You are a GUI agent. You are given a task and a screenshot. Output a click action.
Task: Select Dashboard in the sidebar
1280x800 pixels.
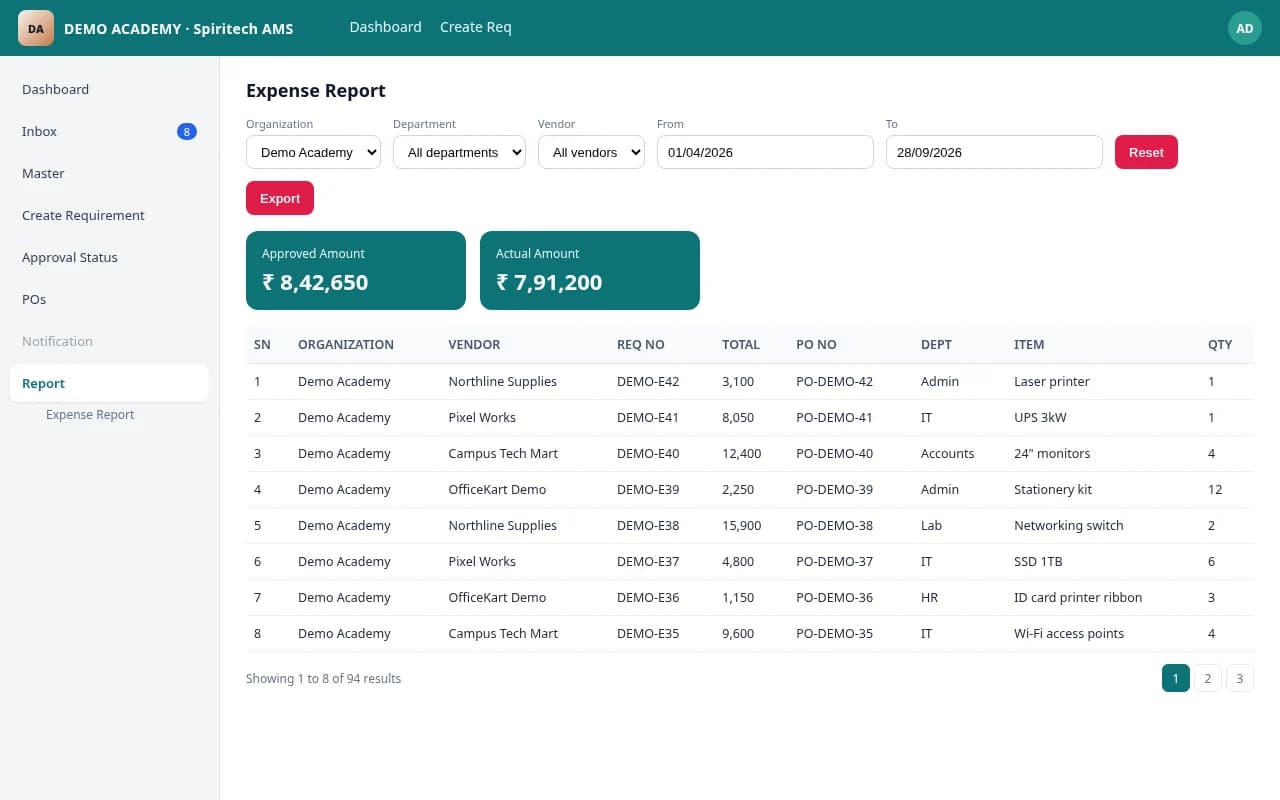tap(109, 89)
